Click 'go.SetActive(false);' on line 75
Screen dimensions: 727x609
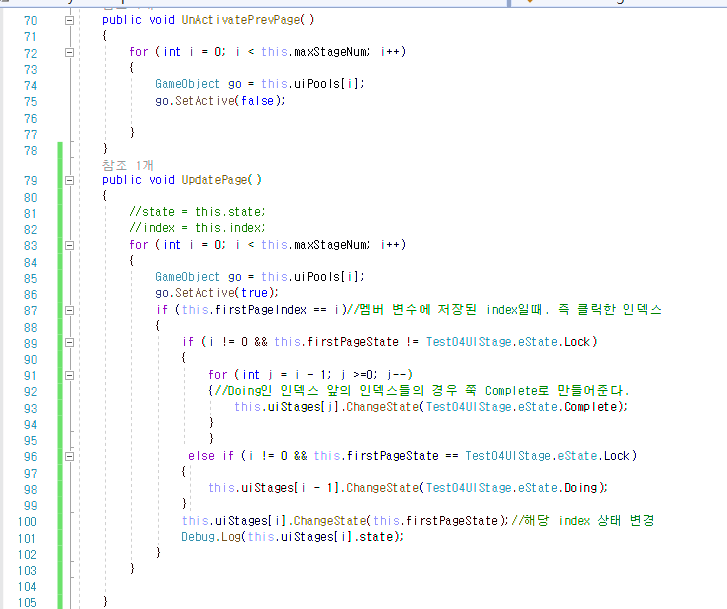(x=220, y=101)
